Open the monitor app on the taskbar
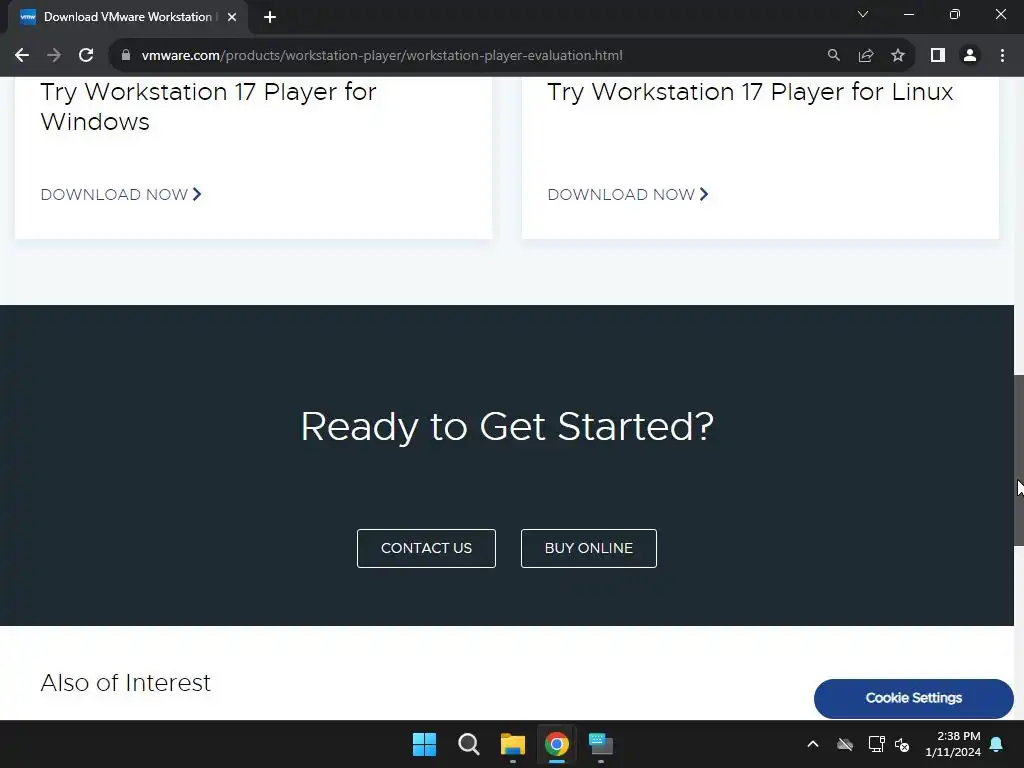 click(601, 744)
